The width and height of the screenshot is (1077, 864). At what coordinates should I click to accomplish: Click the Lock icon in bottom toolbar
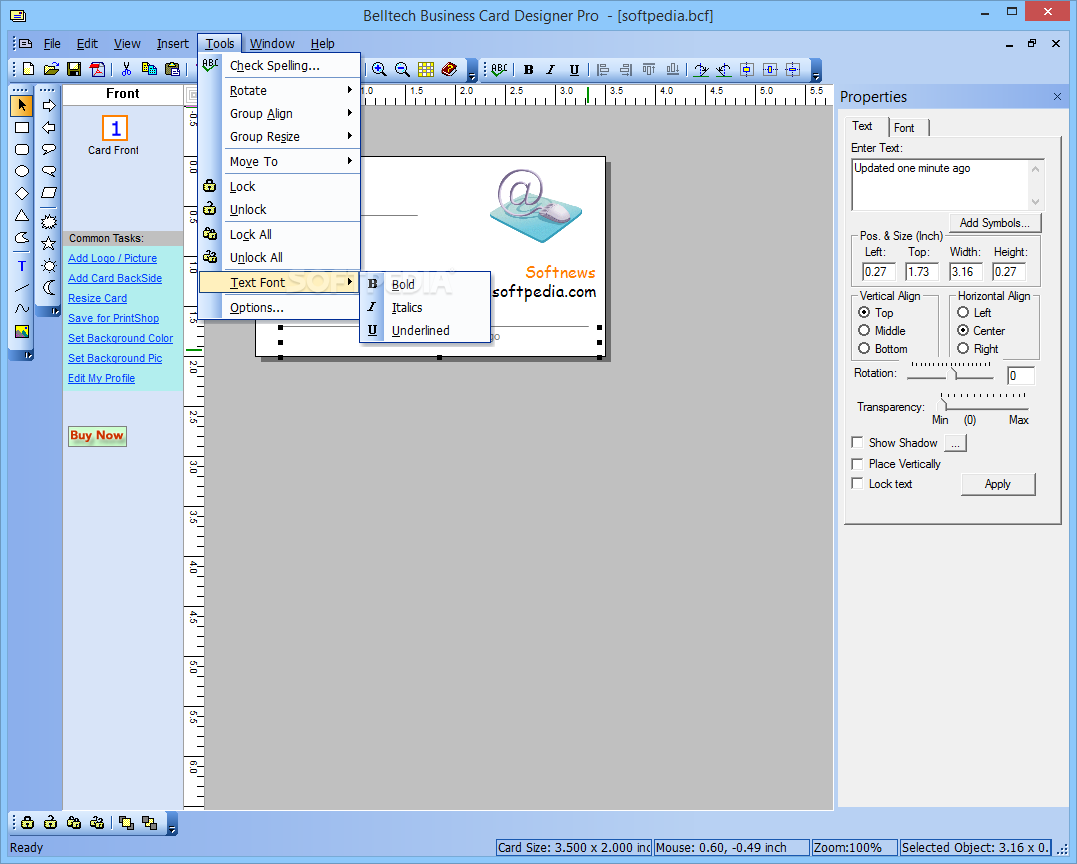27,822
